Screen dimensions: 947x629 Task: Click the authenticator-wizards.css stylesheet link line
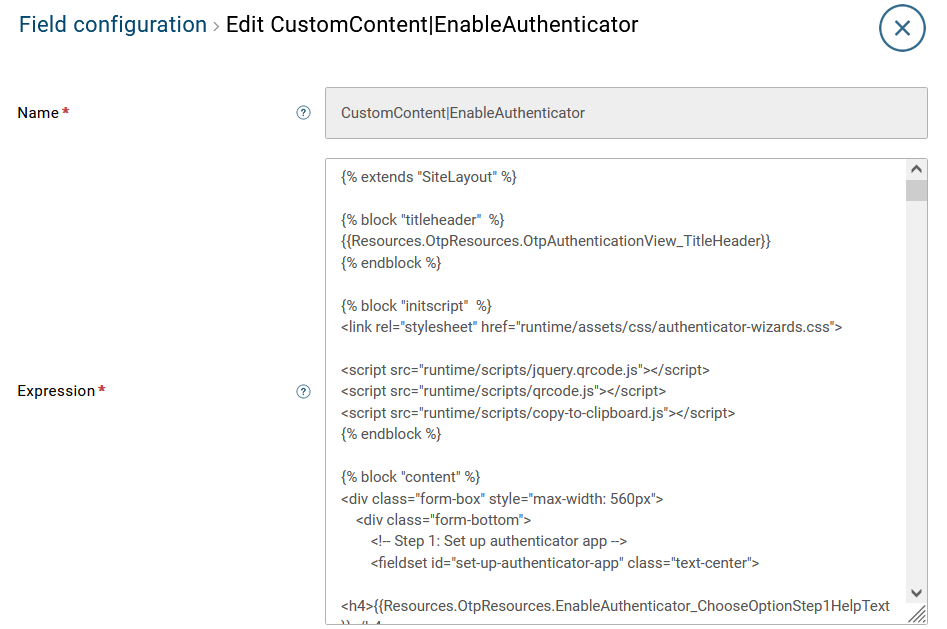591,326
